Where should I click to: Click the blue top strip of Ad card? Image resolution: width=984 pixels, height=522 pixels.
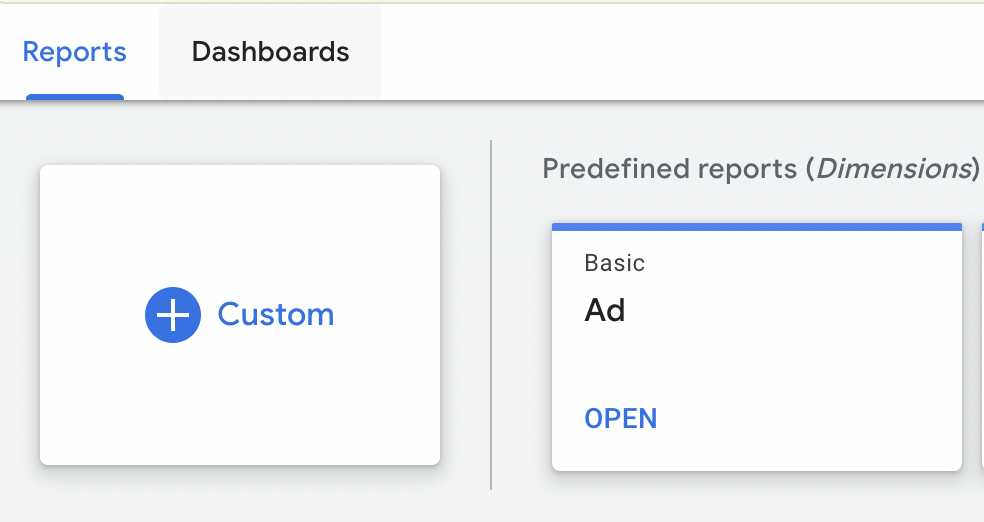coord(756,227)
